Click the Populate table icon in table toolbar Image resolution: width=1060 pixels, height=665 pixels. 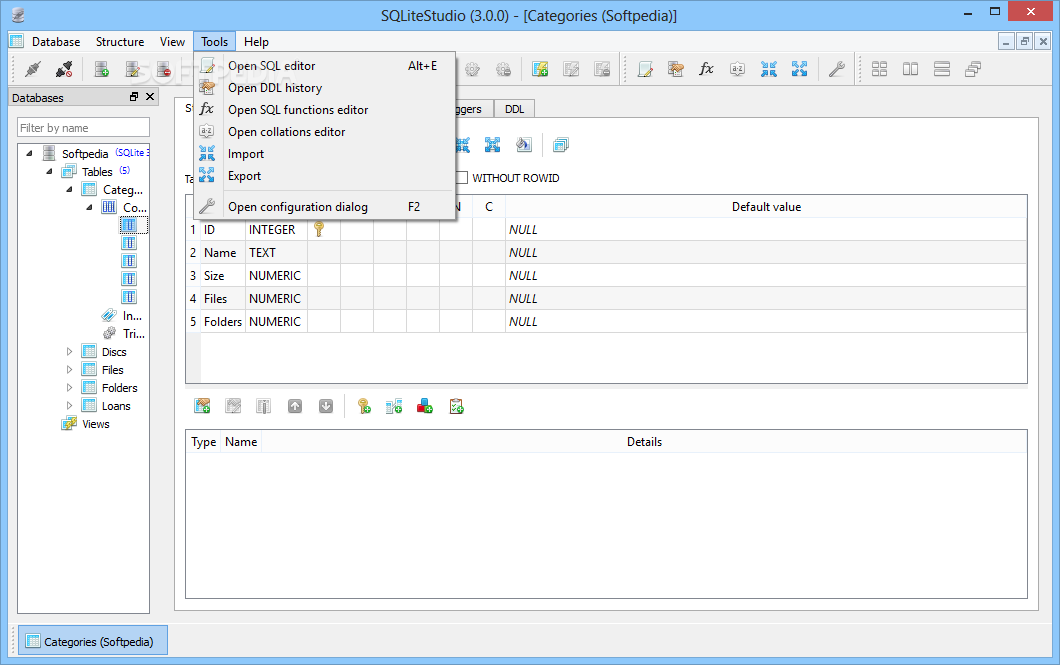click(524, 145)
